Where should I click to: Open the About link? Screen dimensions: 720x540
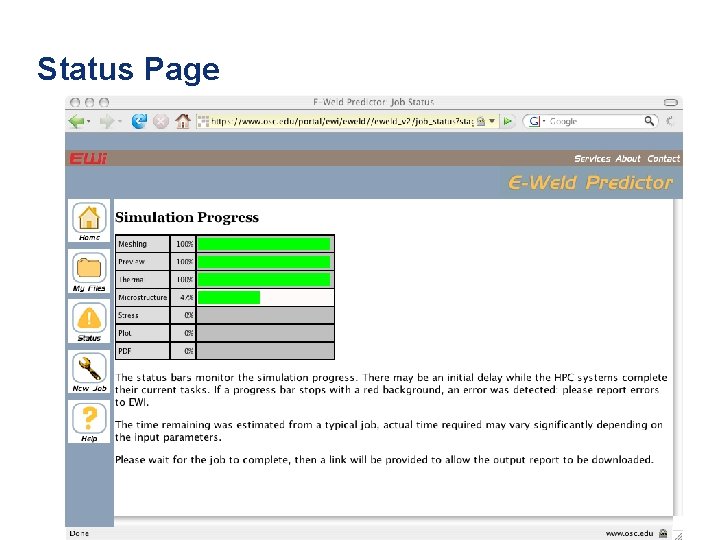coord(628,158)
